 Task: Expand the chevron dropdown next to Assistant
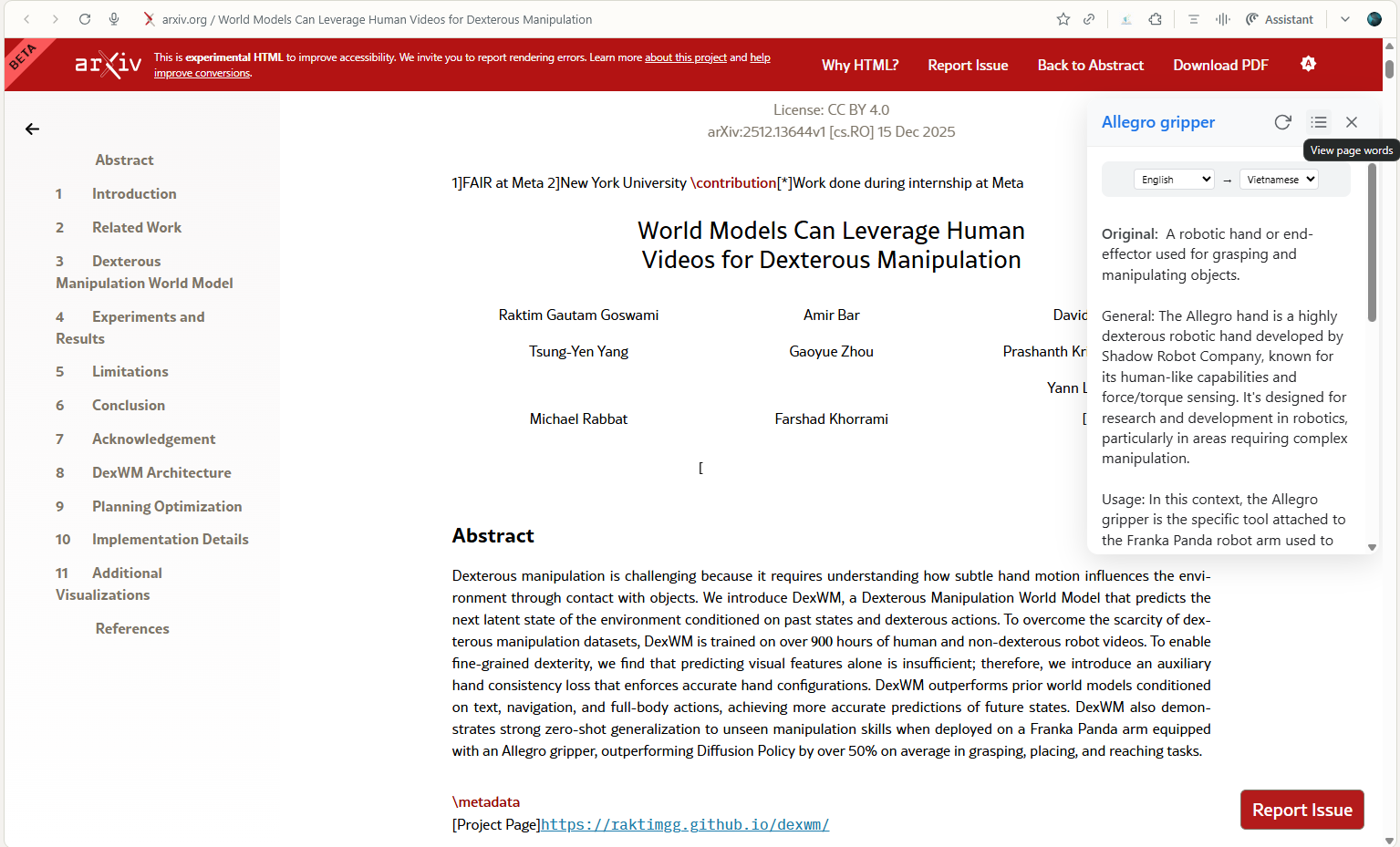pyautogui.click(x=1345, y=19)
